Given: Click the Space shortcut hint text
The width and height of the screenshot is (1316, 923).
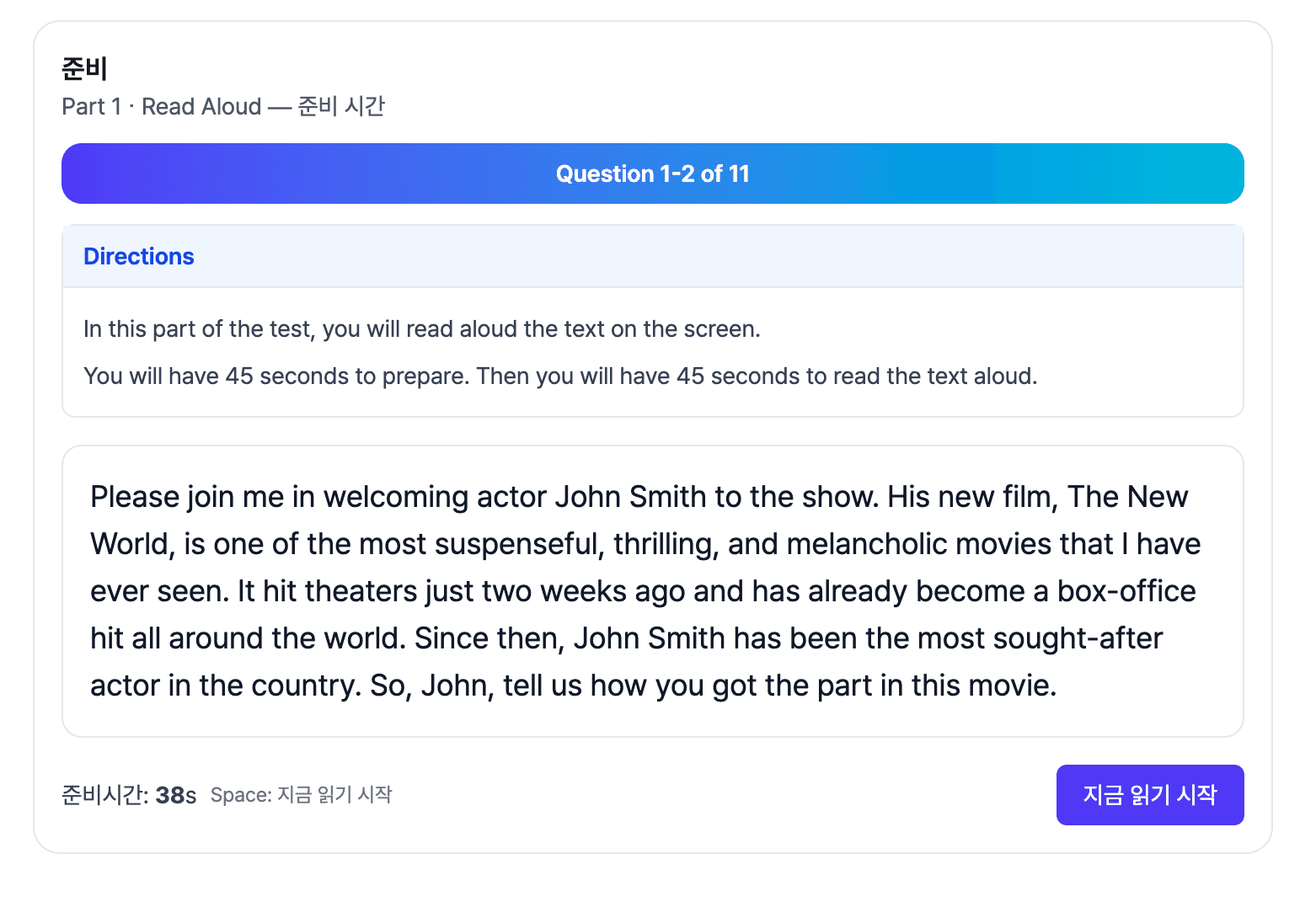Looking at the screenshot, I should 301,795.
